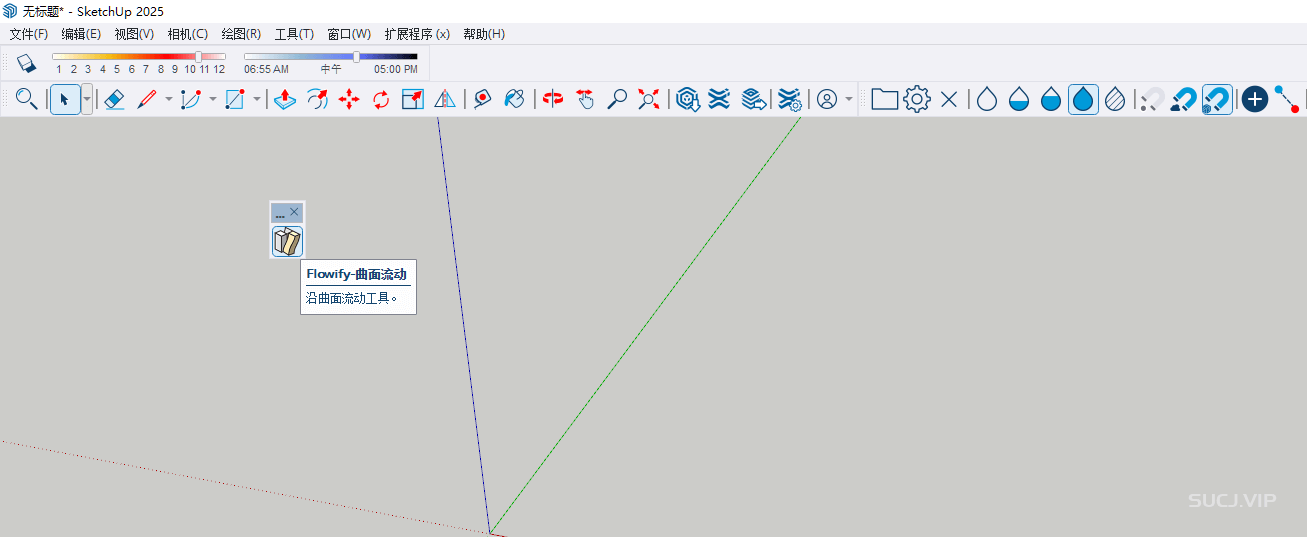
Task: Activate the Orbit camera tool
Action: (554, 99)
